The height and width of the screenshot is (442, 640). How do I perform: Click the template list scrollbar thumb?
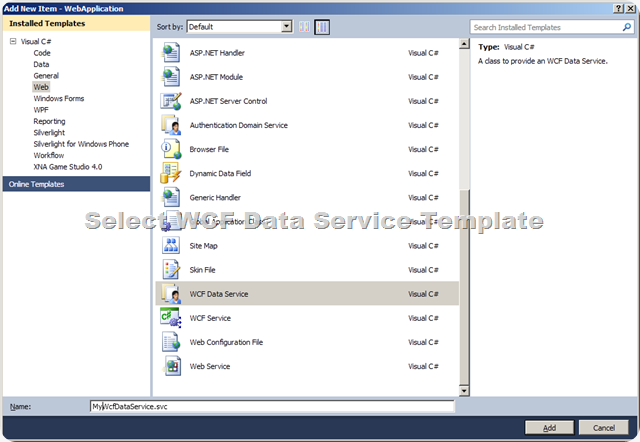(464, 287)
